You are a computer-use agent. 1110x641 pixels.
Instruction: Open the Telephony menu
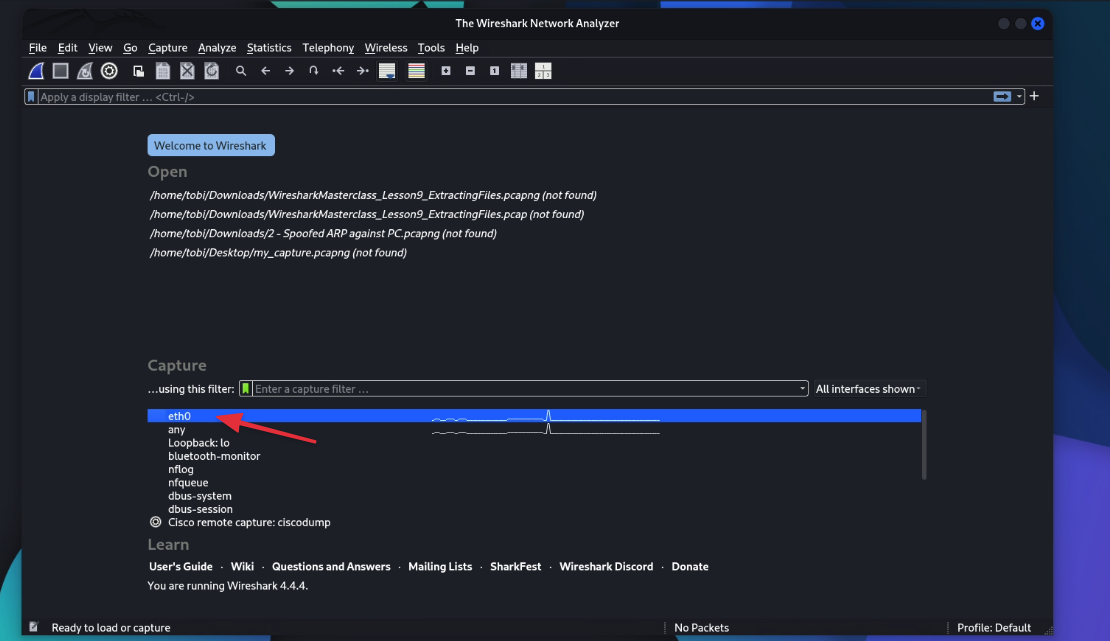click(328, 48)
